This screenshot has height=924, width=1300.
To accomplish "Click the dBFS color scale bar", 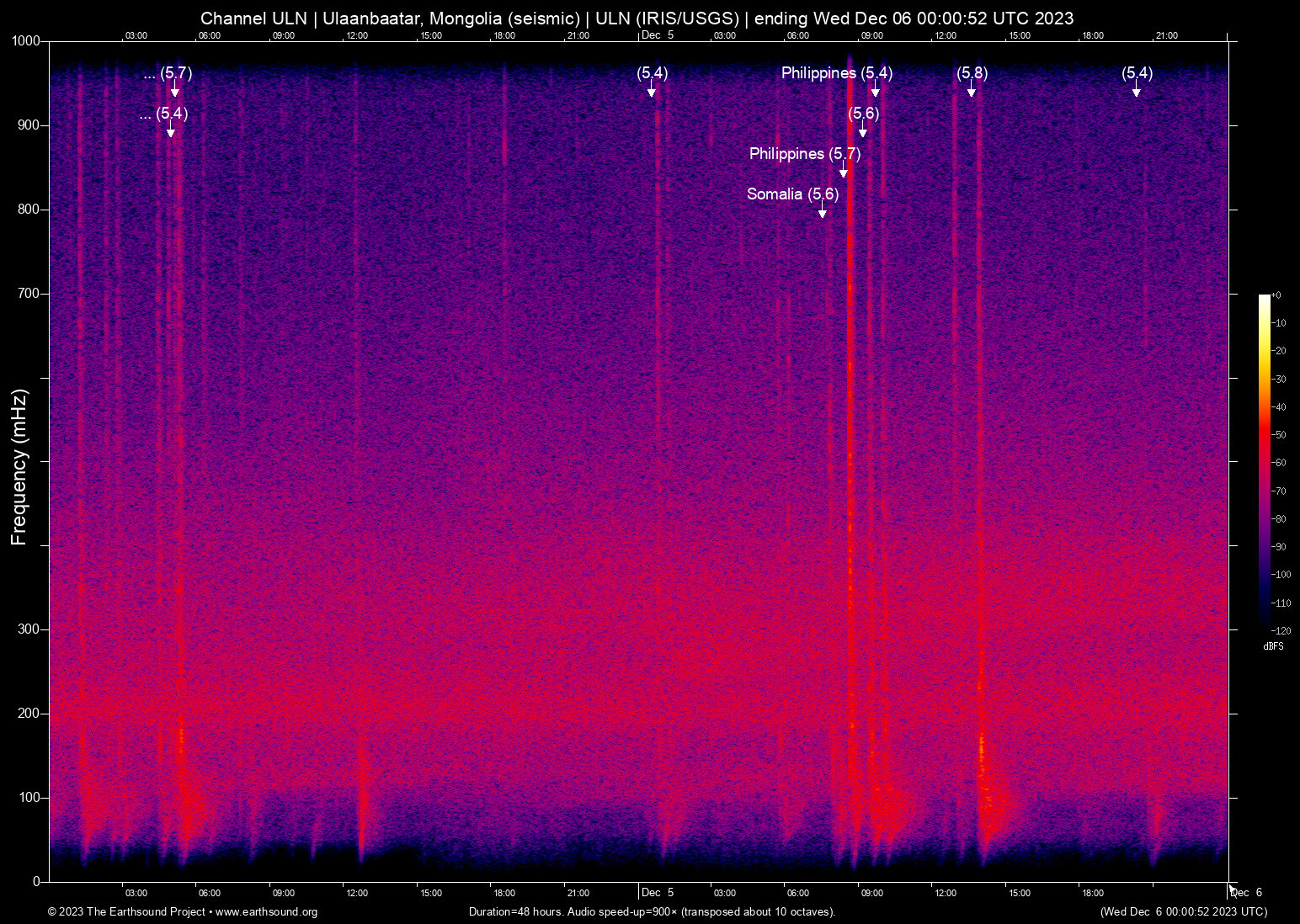I will (1265, 463).
